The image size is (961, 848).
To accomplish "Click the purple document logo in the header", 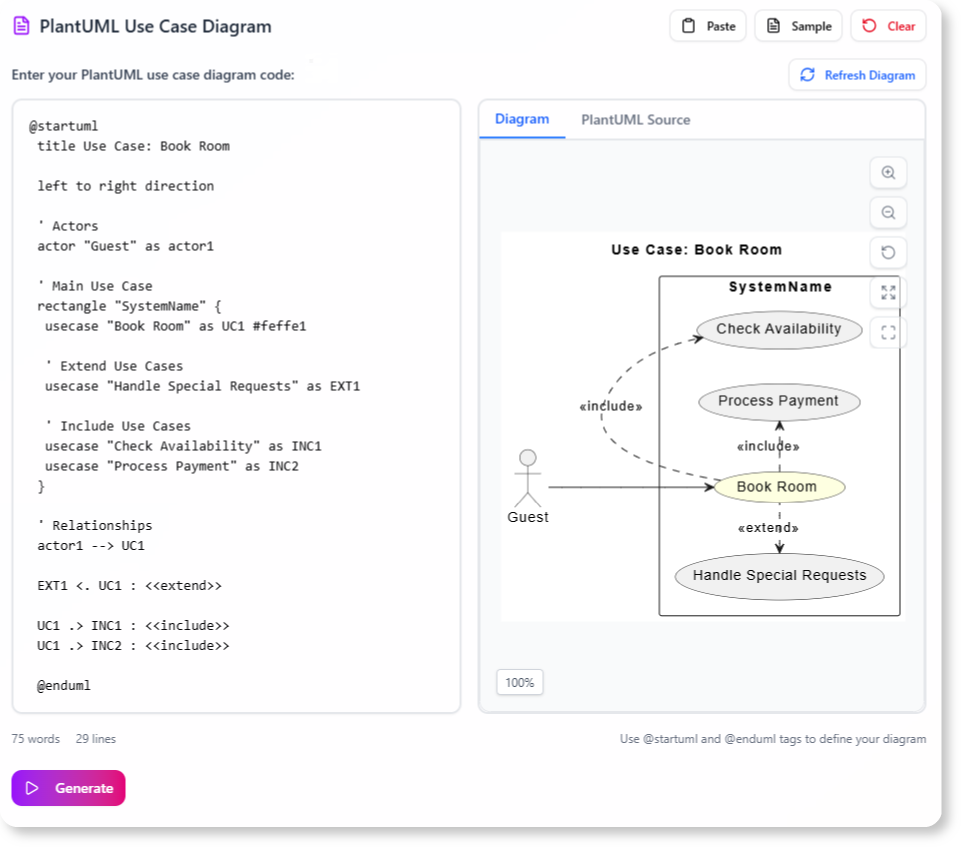I will (23, 26).
